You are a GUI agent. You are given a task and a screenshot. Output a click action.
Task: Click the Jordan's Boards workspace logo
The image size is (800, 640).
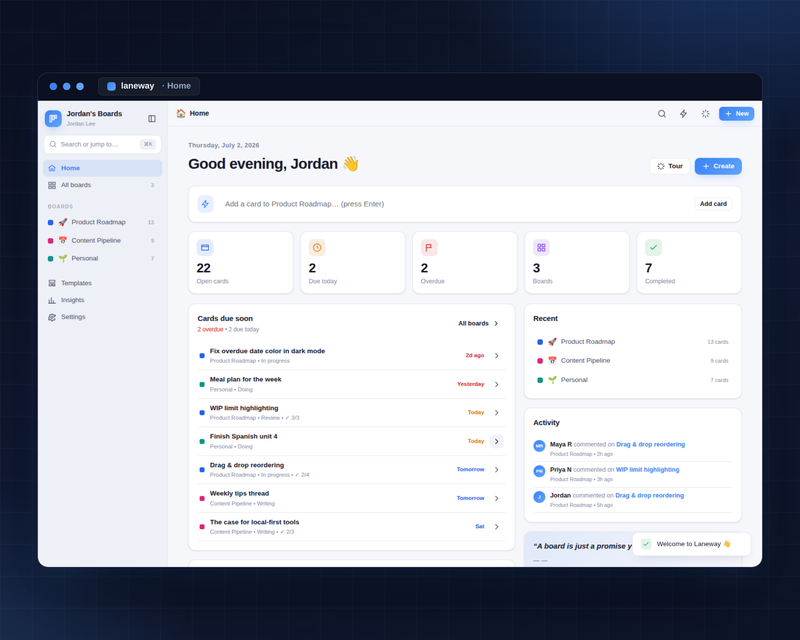point(53,118)
